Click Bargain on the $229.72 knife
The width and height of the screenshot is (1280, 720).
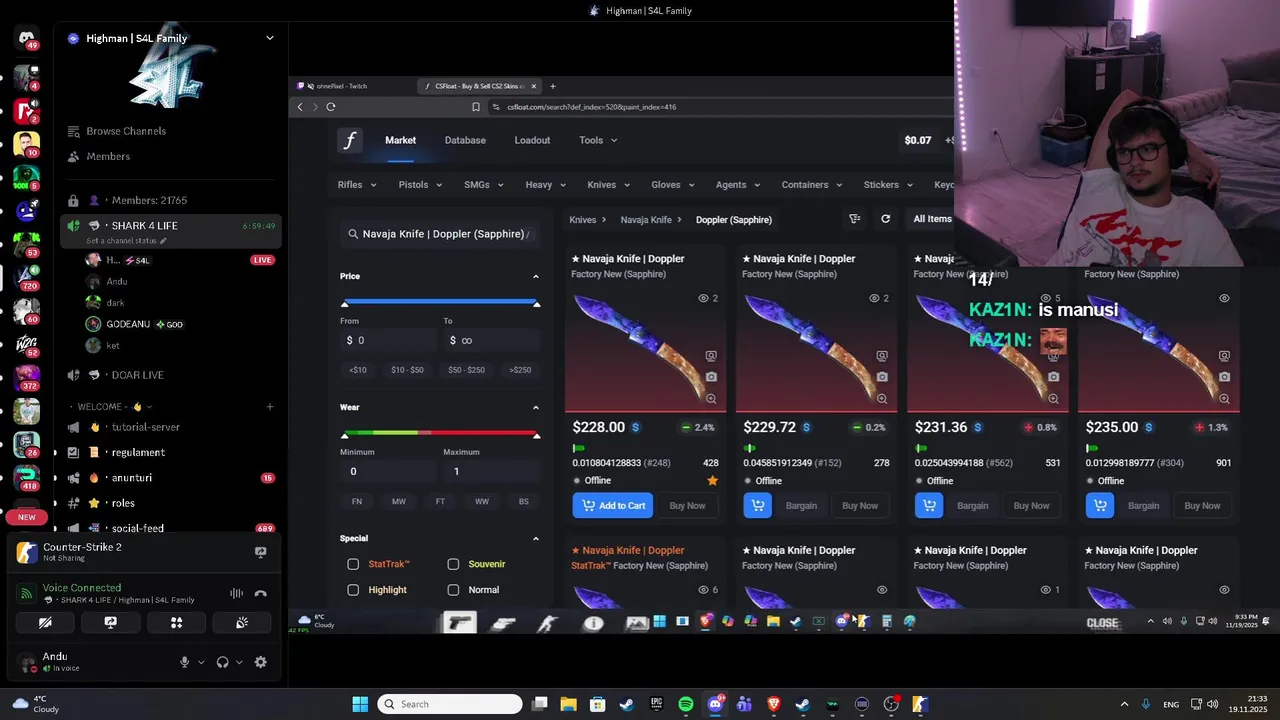801,505
